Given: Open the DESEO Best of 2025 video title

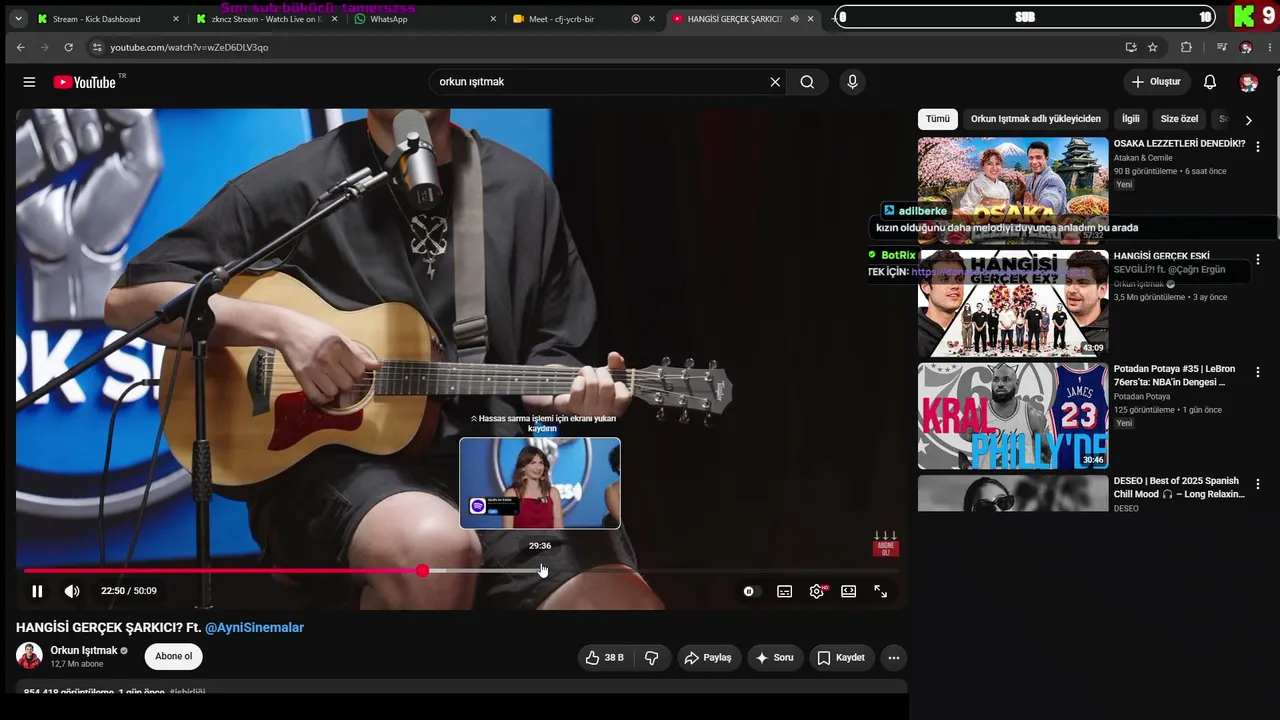Looking at the screenshot, I should 1177,488.
